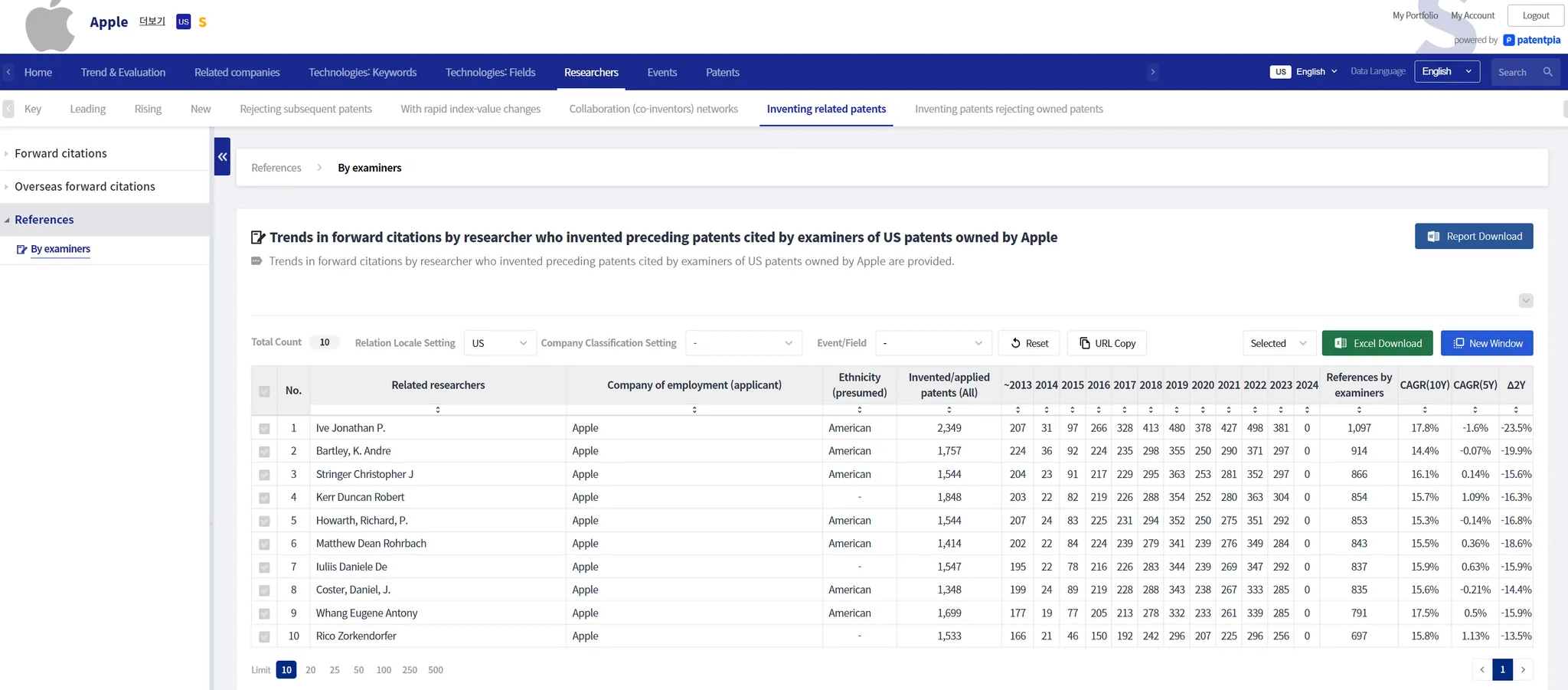Sort by CAGR(5Y) column

pos(1475,410)
